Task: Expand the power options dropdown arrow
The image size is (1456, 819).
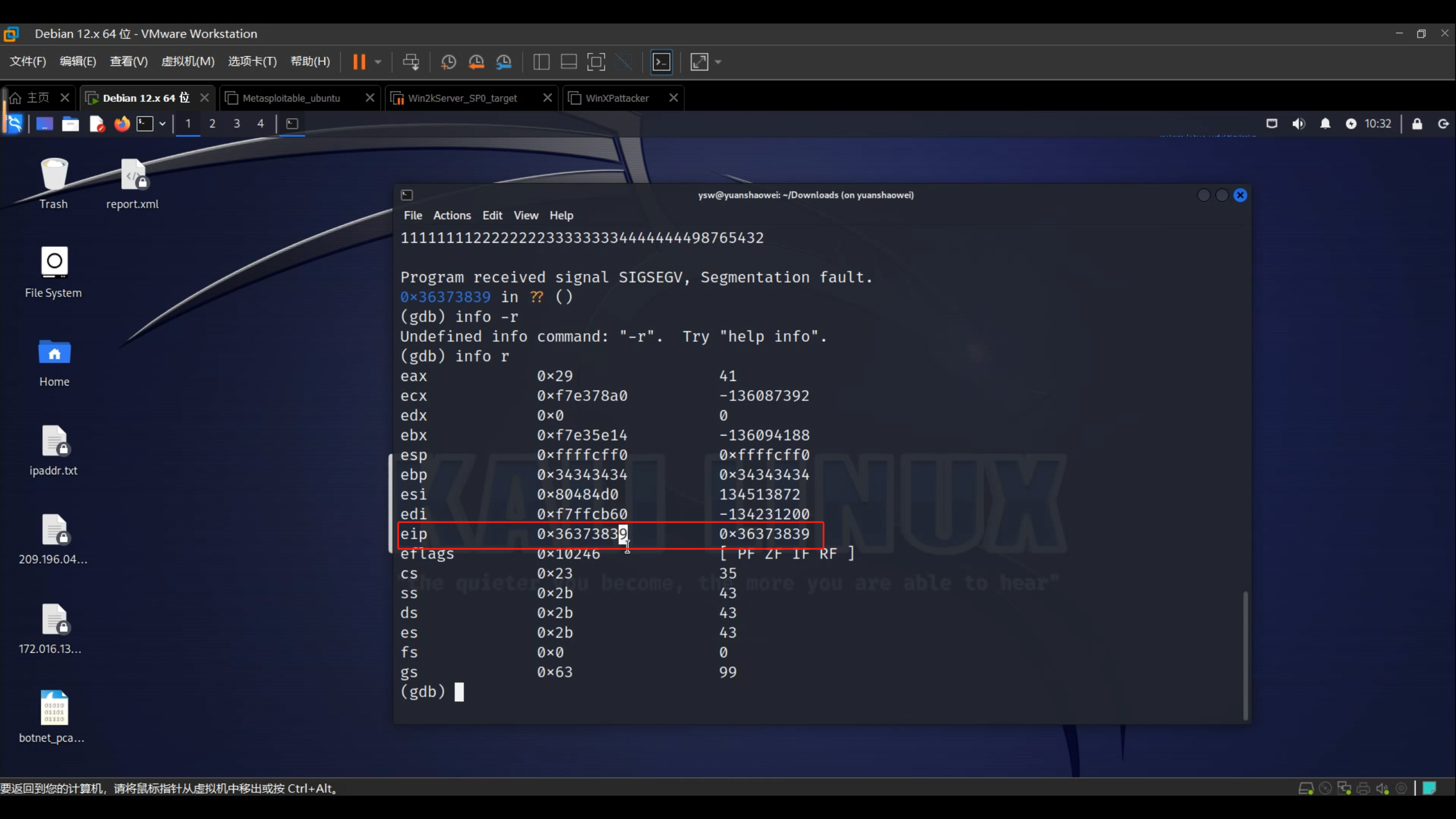Action: 378,62
